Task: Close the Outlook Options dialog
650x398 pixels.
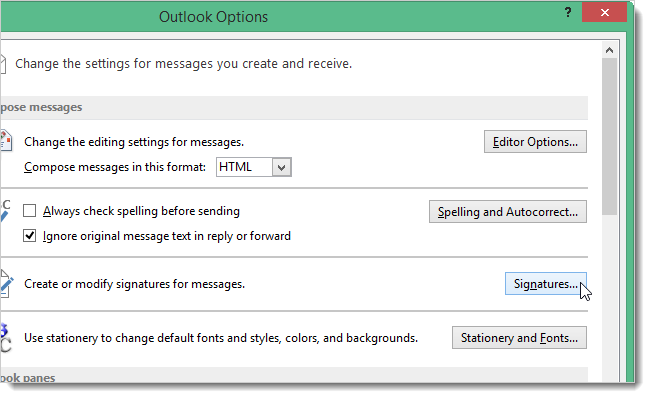Action: point(604,12)
